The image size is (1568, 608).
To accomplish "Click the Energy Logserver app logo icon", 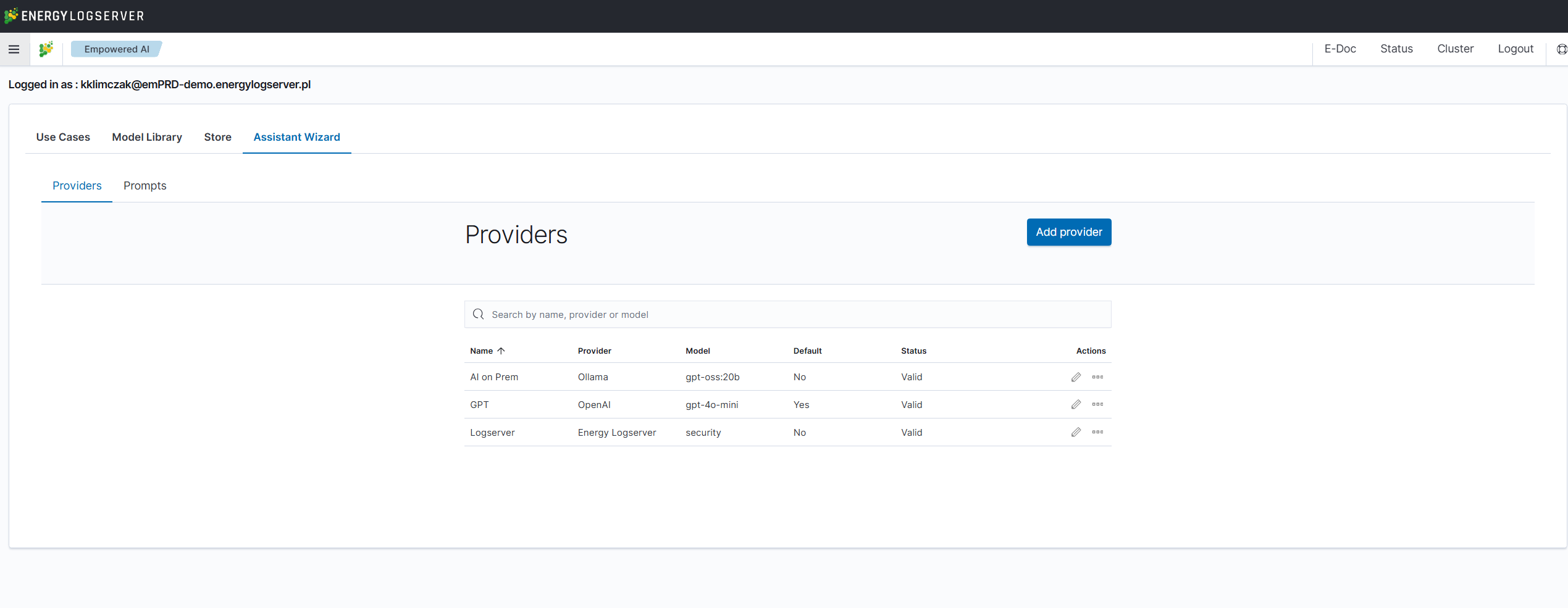I will [x=46, y=49].
